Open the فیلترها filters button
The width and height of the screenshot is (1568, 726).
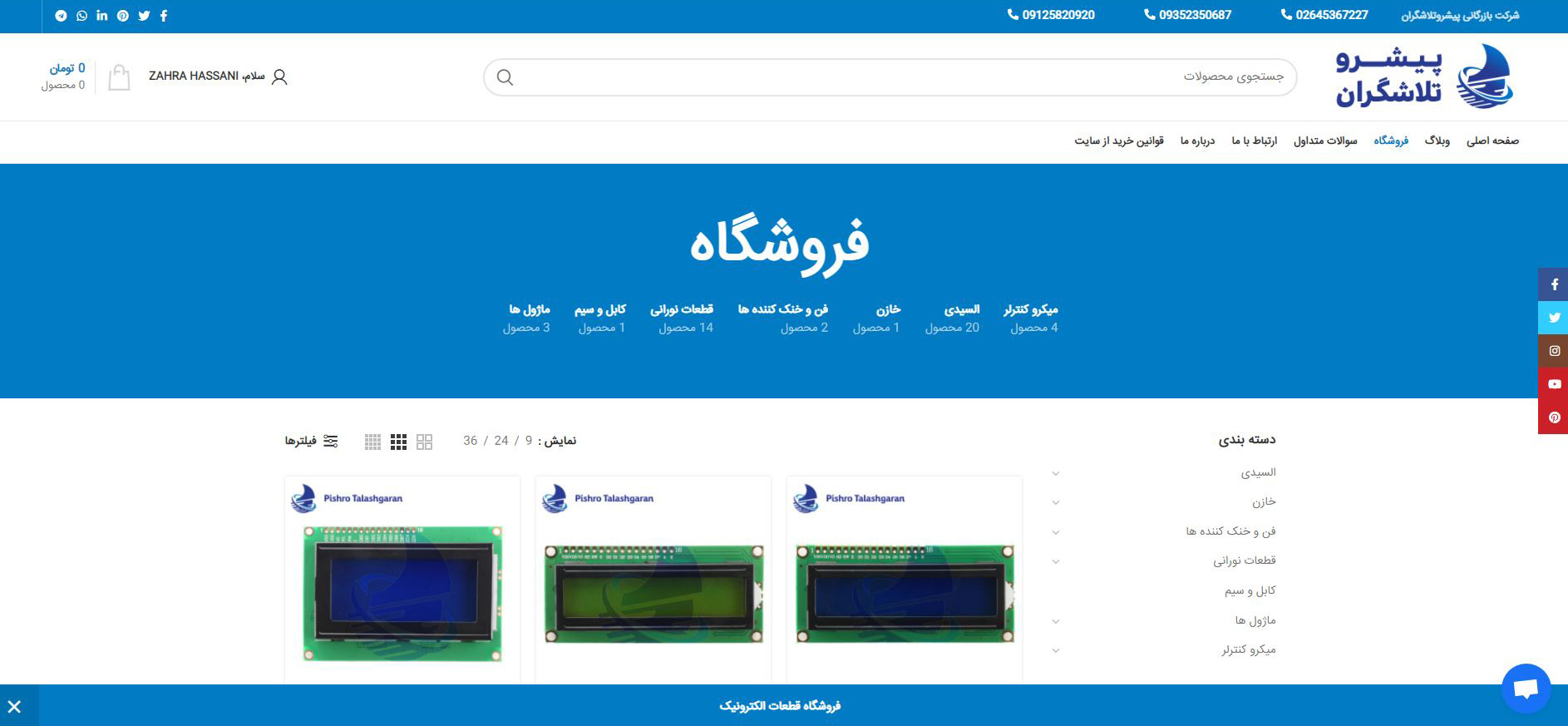click(312, 441)
